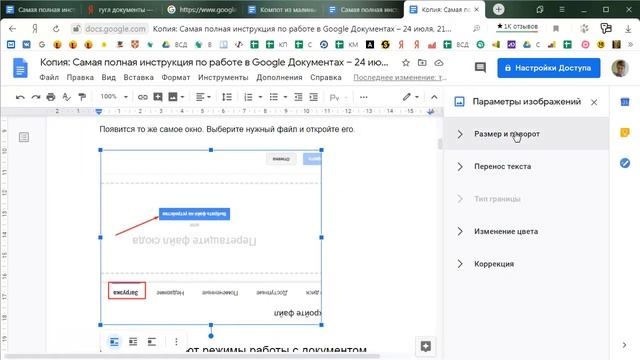This screenshot has height=360, width=640.
Task: Select the break text image option
Action: pyautogui.click(x=152, y=342)
